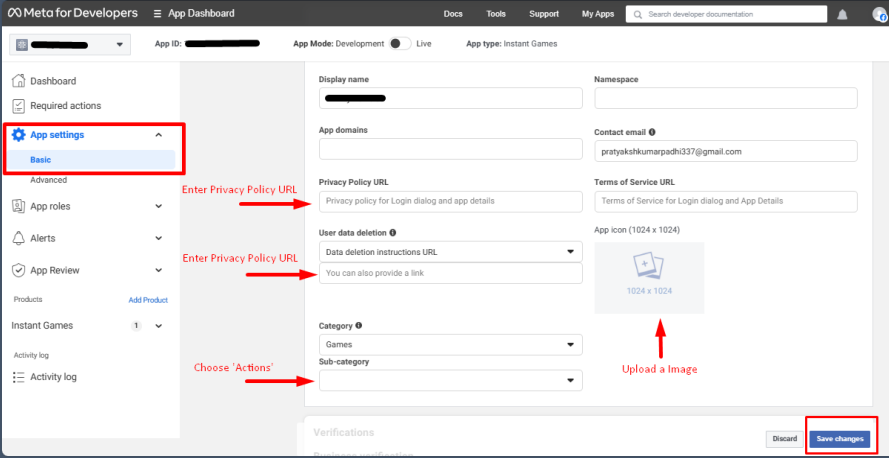Upload an image in the App icon placeholder
The image size is (889, 458).
click(649, 278)
